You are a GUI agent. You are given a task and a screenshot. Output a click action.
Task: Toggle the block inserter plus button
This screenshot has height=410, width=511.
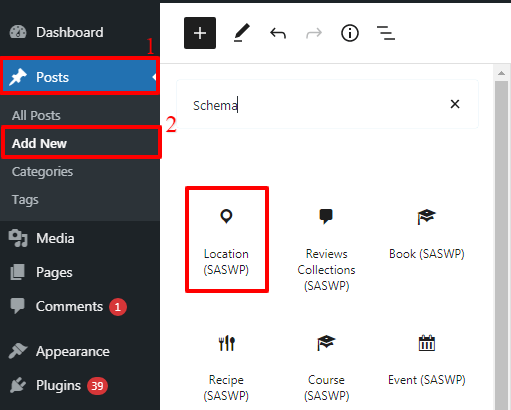pyautogui.click(x=200, y=33)
